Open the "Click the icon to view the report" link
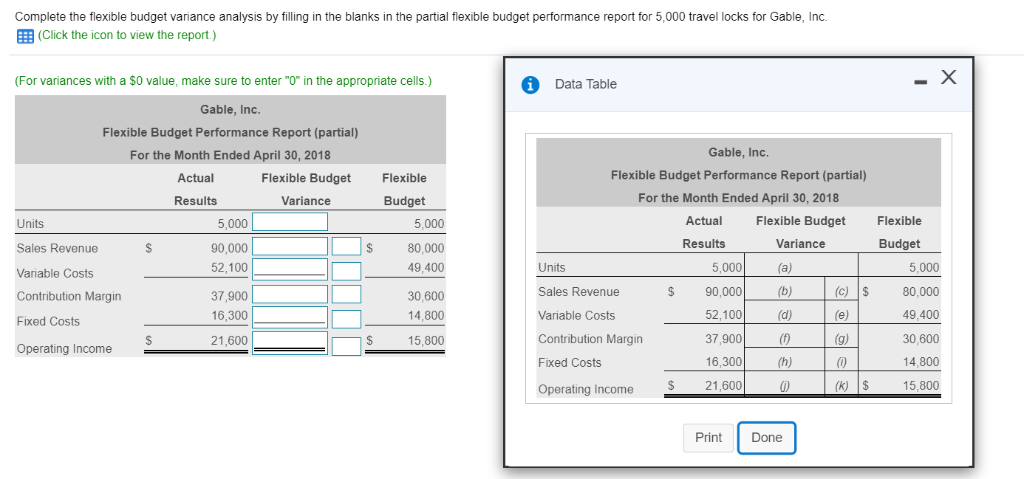The image size is (1024, 479). click(x=127, y=35)
